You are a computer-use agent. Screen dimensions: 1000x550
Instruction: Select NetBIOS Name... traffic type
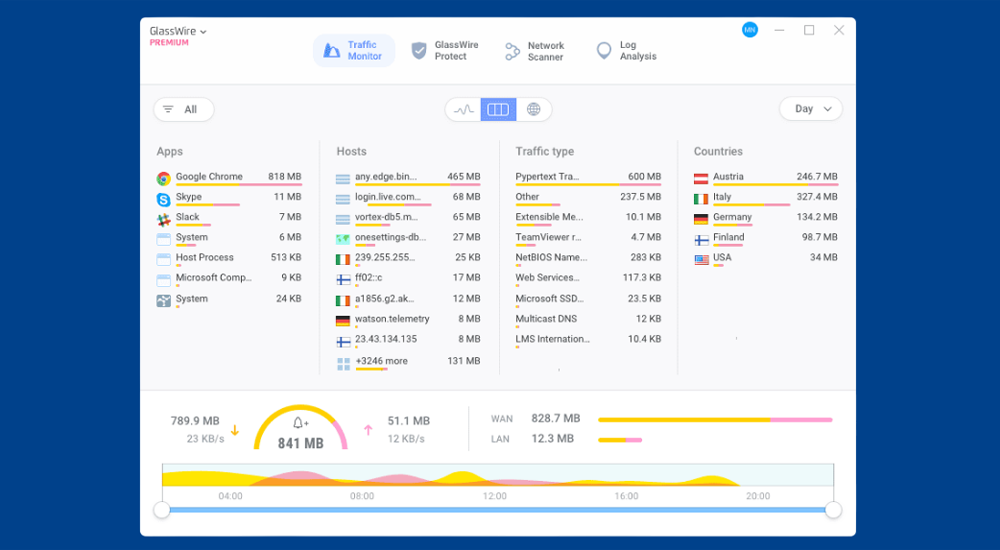click(x=588, y=259)
